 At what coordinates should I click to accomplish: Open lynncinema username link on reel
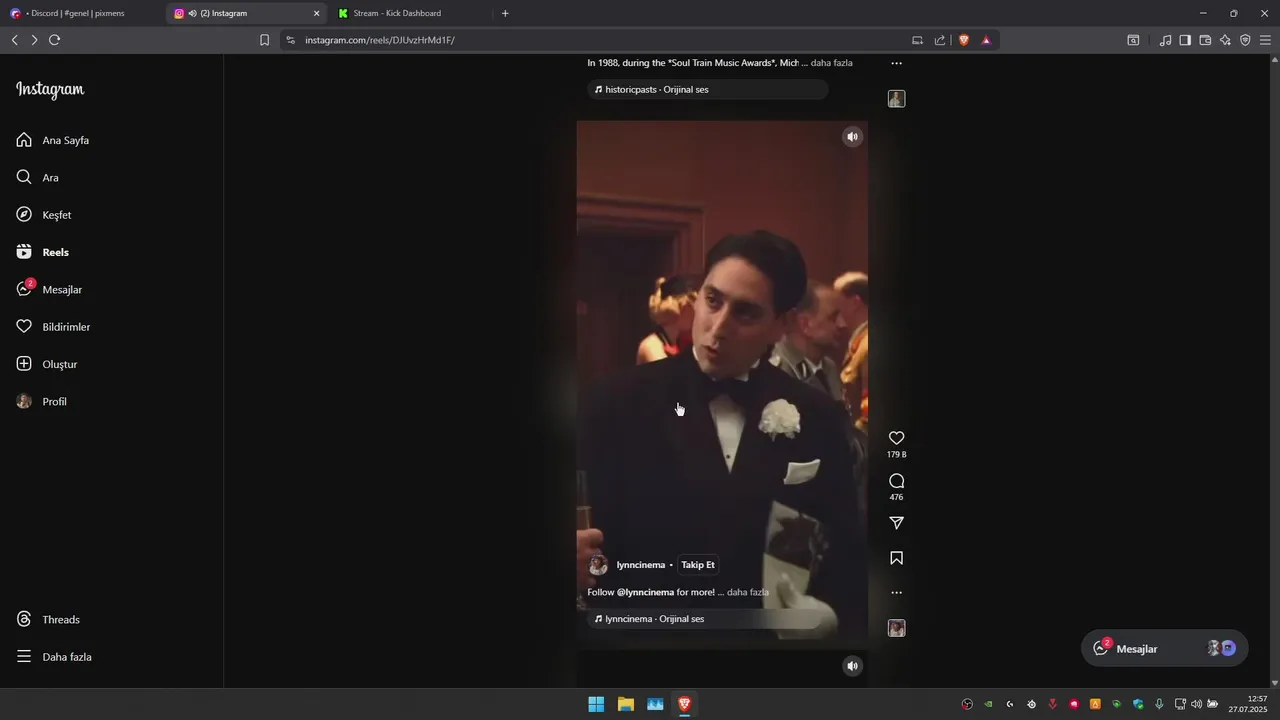pos(641,565)
